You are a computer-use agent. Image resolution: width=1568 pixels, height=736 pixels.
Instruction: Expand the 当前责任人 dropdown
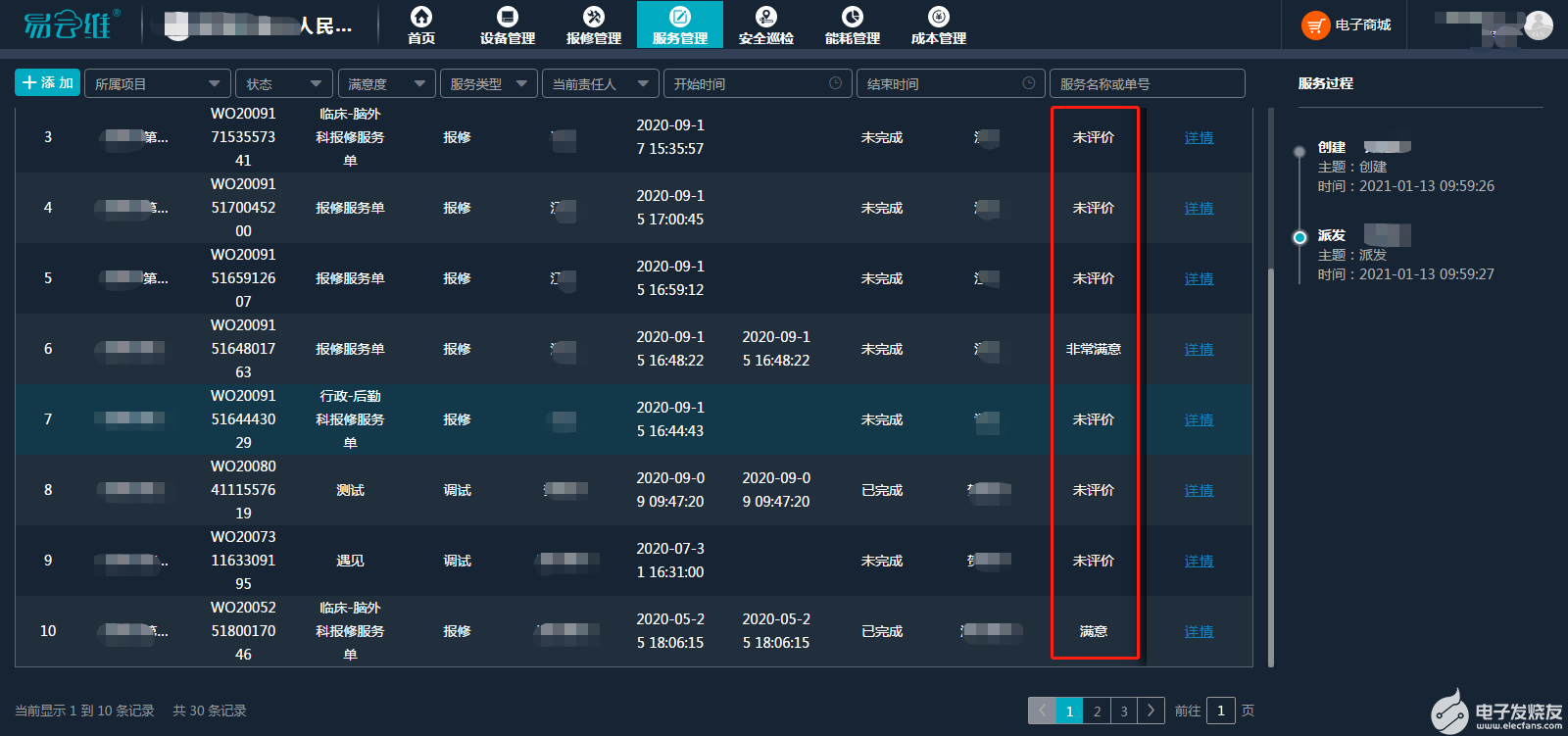tap(601, 83)
